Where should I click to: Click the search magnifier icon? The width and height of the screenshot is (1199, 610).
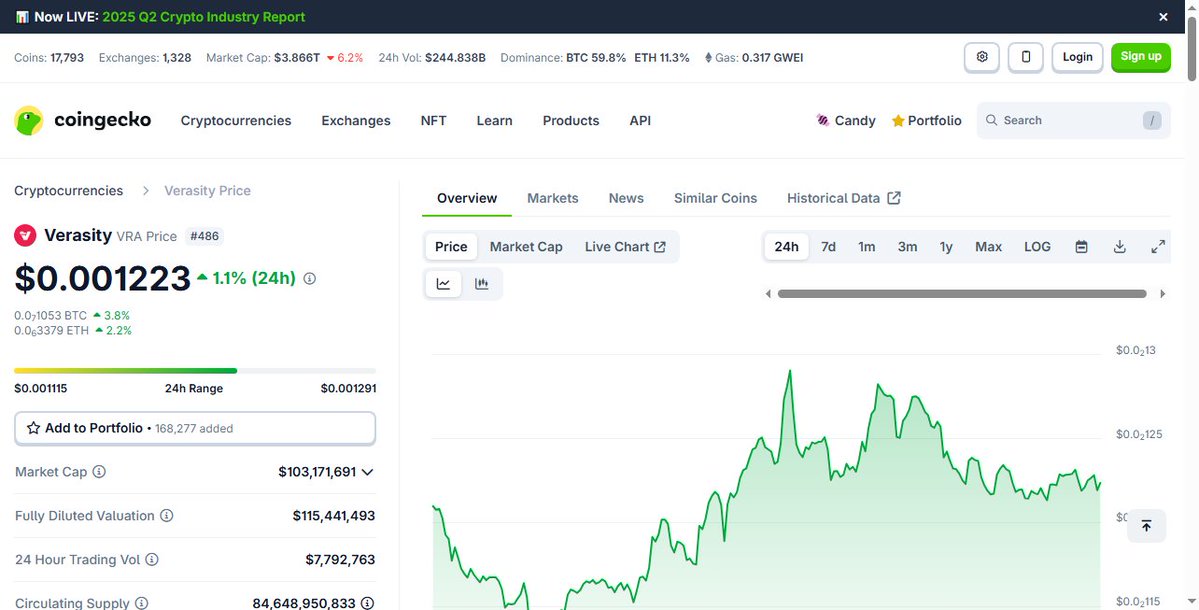click(x=991, y=120)
